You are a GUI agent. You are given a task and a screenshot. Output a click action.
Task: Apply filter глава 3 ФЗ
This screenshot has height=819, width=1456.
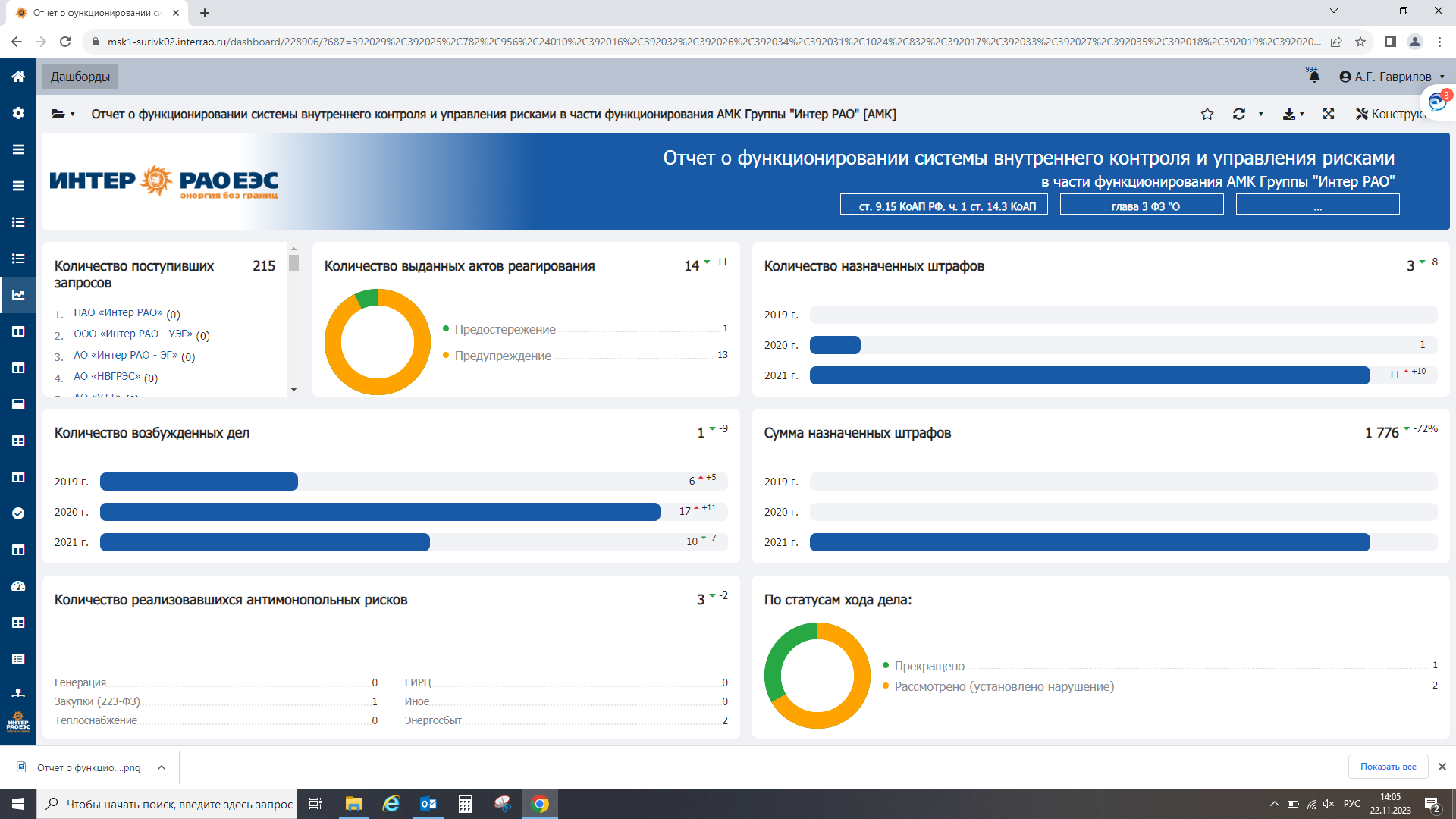pyautogui.click(x=1142, y=205)
